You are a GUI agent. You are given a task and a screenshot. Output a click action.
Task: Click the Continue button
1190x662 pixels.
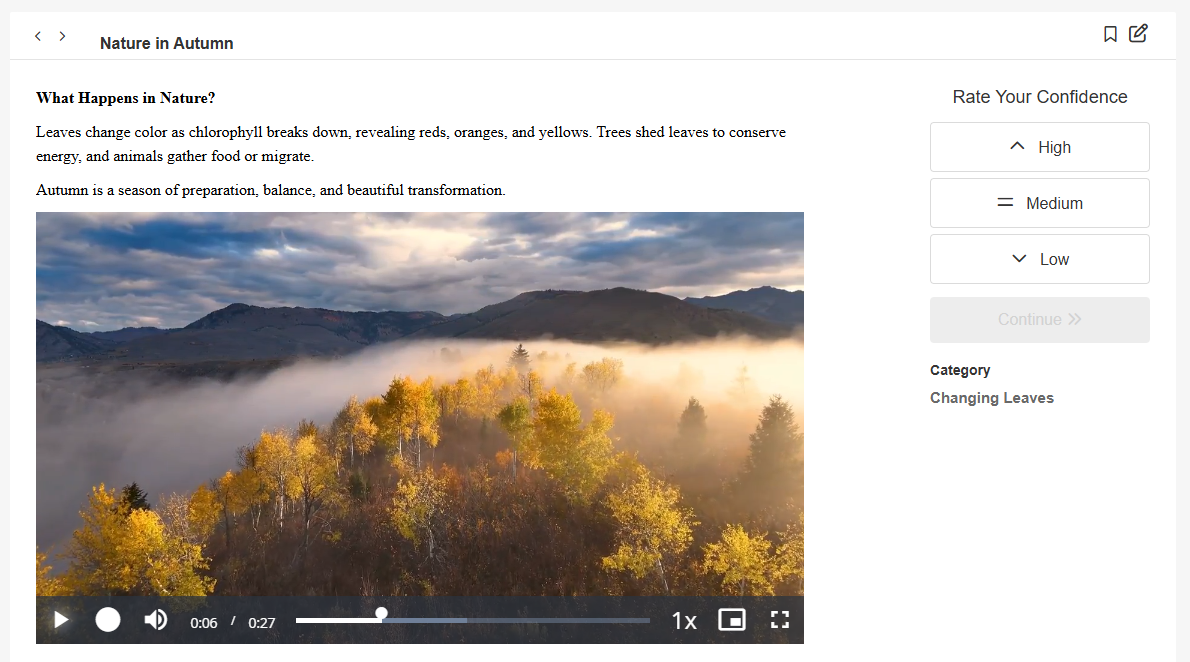pyautogui.click(x=1040, y=320)
